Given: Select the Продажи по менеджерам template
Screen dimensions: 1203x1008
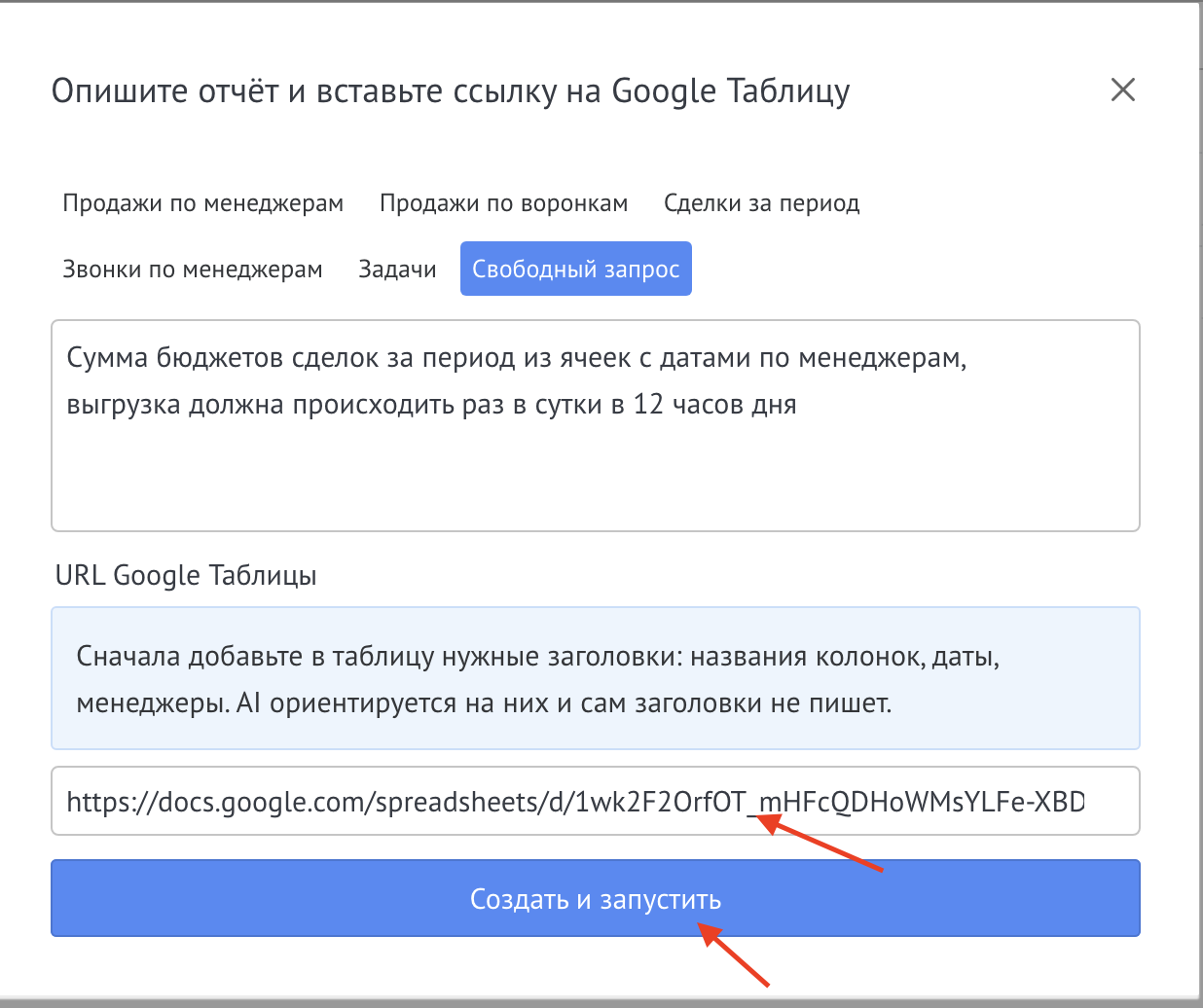Looking at the screenshot, I should [x=203, y=203].
